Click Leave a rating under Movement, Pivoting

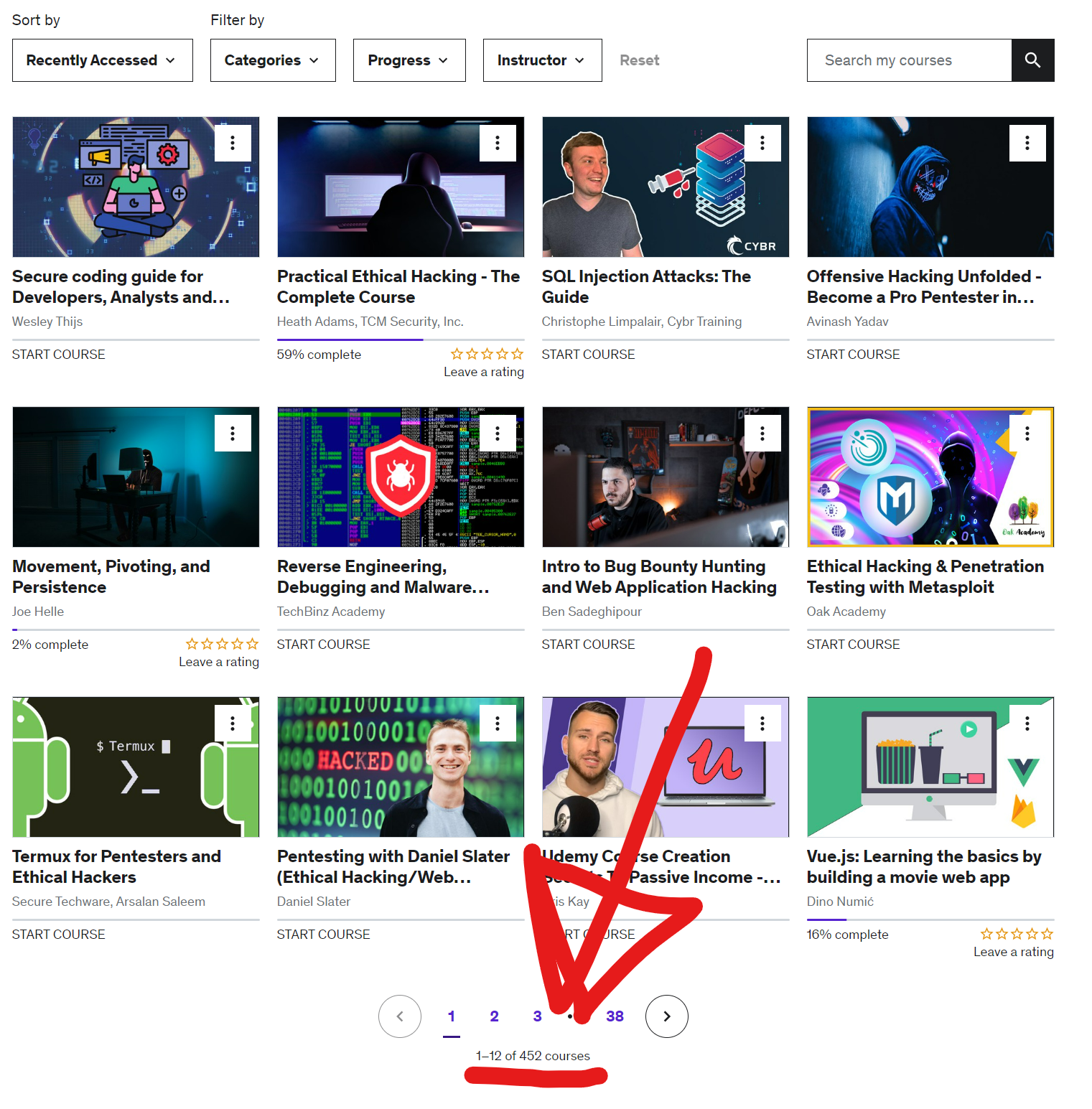[x=219, y=662]
